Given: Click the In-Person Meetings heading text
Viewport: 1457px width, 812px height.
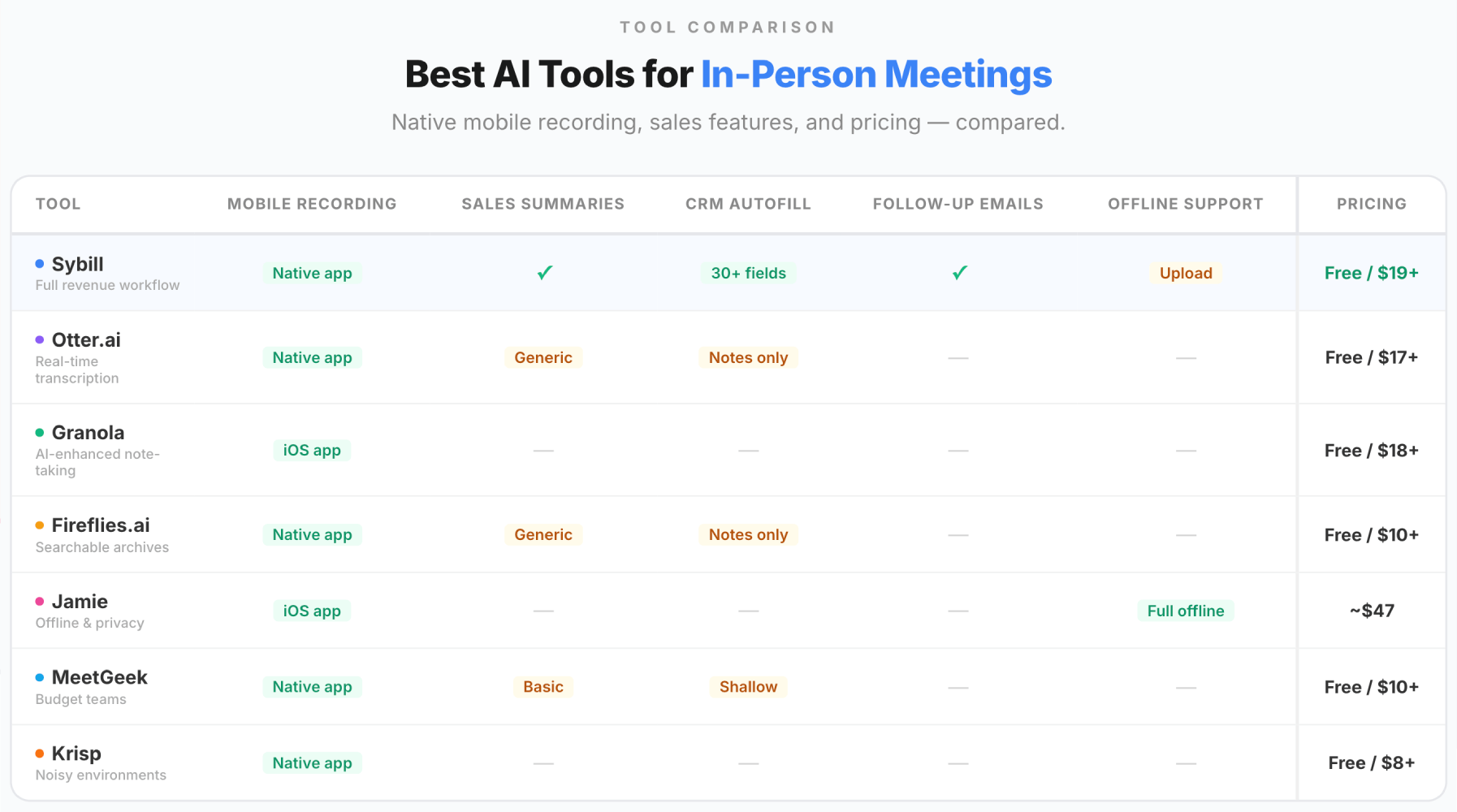Looking at the screenshot, I should pyautogui.click(x=876, y=75).
